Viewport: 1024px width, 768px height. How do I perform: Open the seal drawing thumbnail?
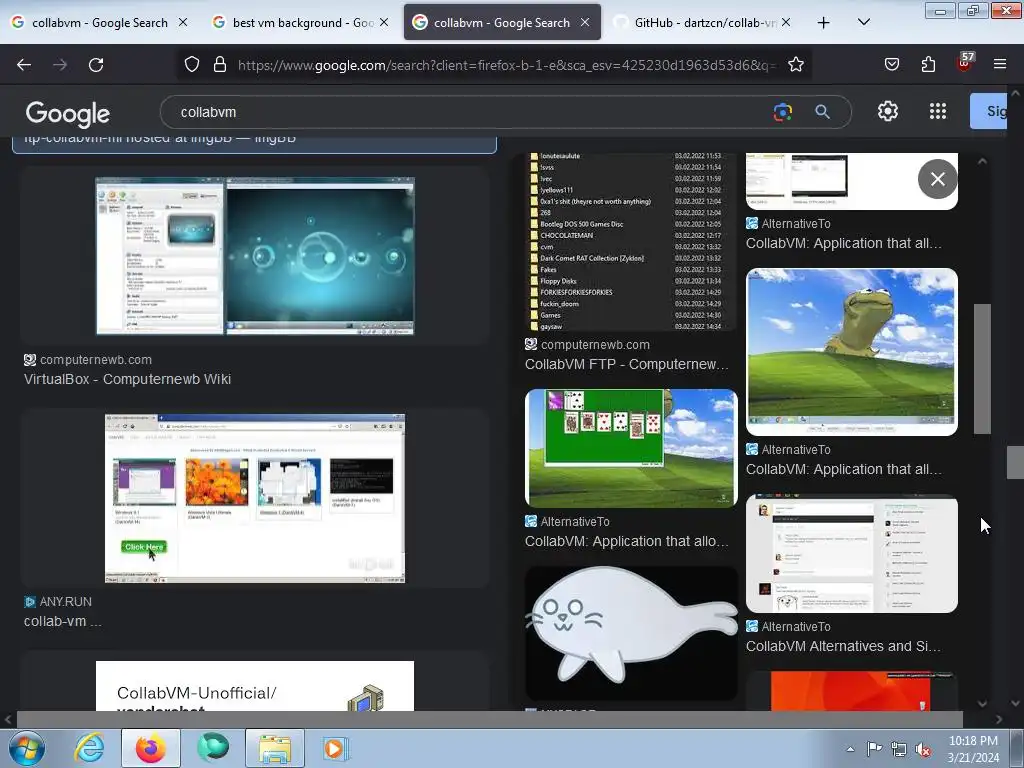(x=631, y=632)
